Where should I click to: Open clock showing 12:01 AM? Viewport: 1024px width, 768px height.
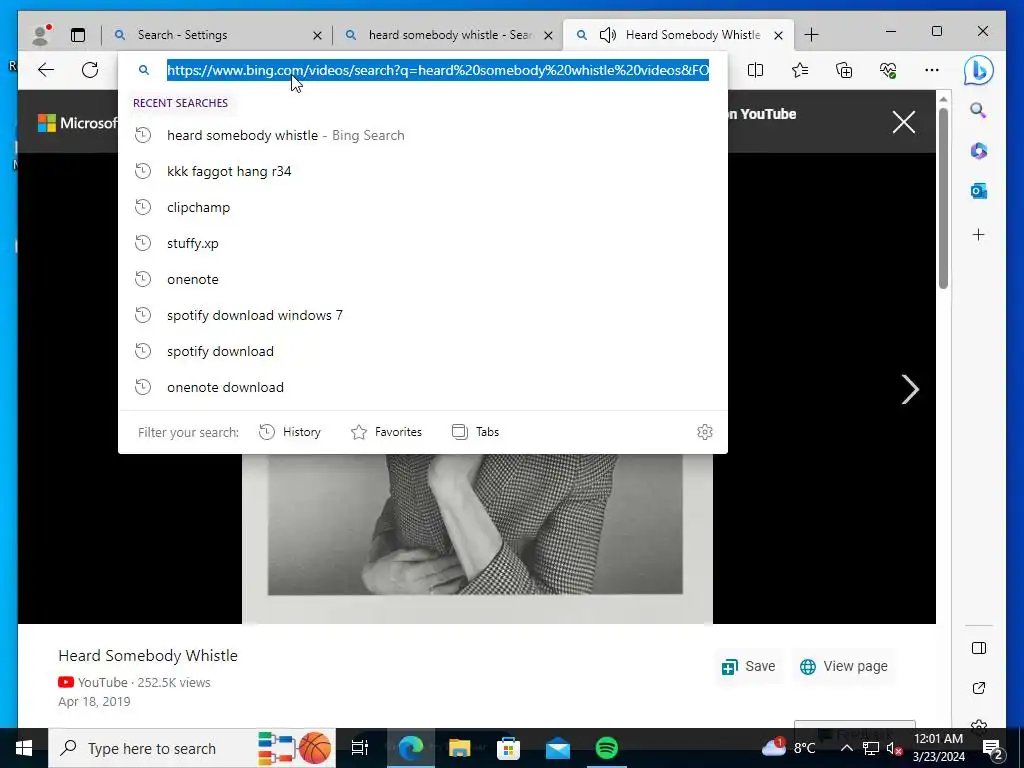click(x=938, y=748)
